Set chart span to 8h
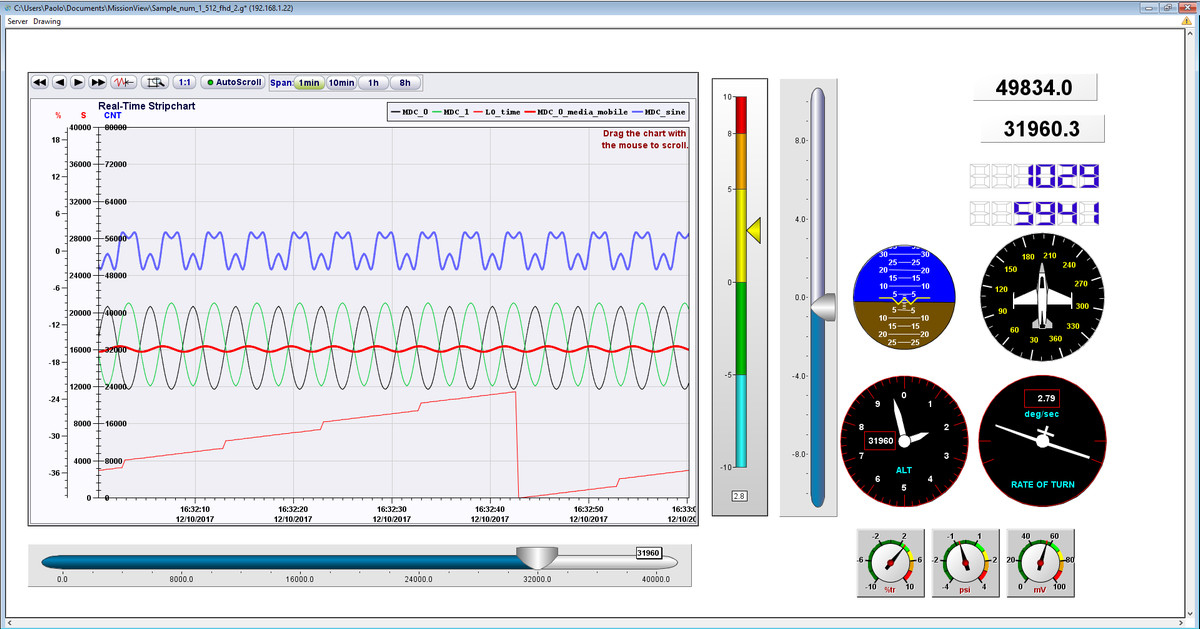Screen dimensions: 1200x629 (x=405, y=83)
